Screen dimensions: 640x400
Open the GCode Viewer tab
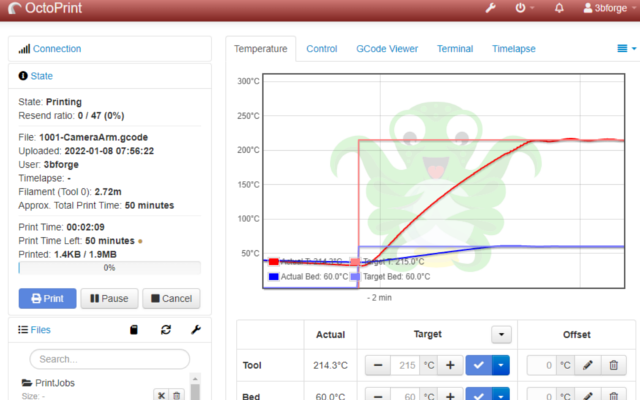click(x=387, y=49)
